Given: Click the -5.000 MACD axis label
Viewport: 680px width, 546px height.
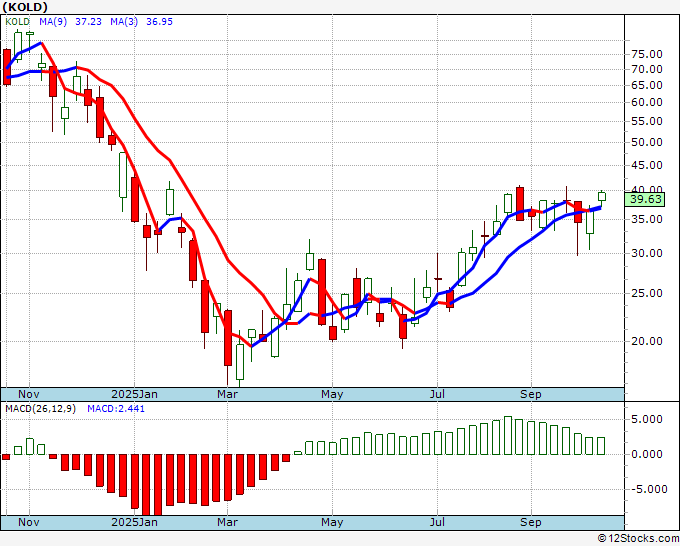Looking at the screenshot, I should tap(649, 489).
